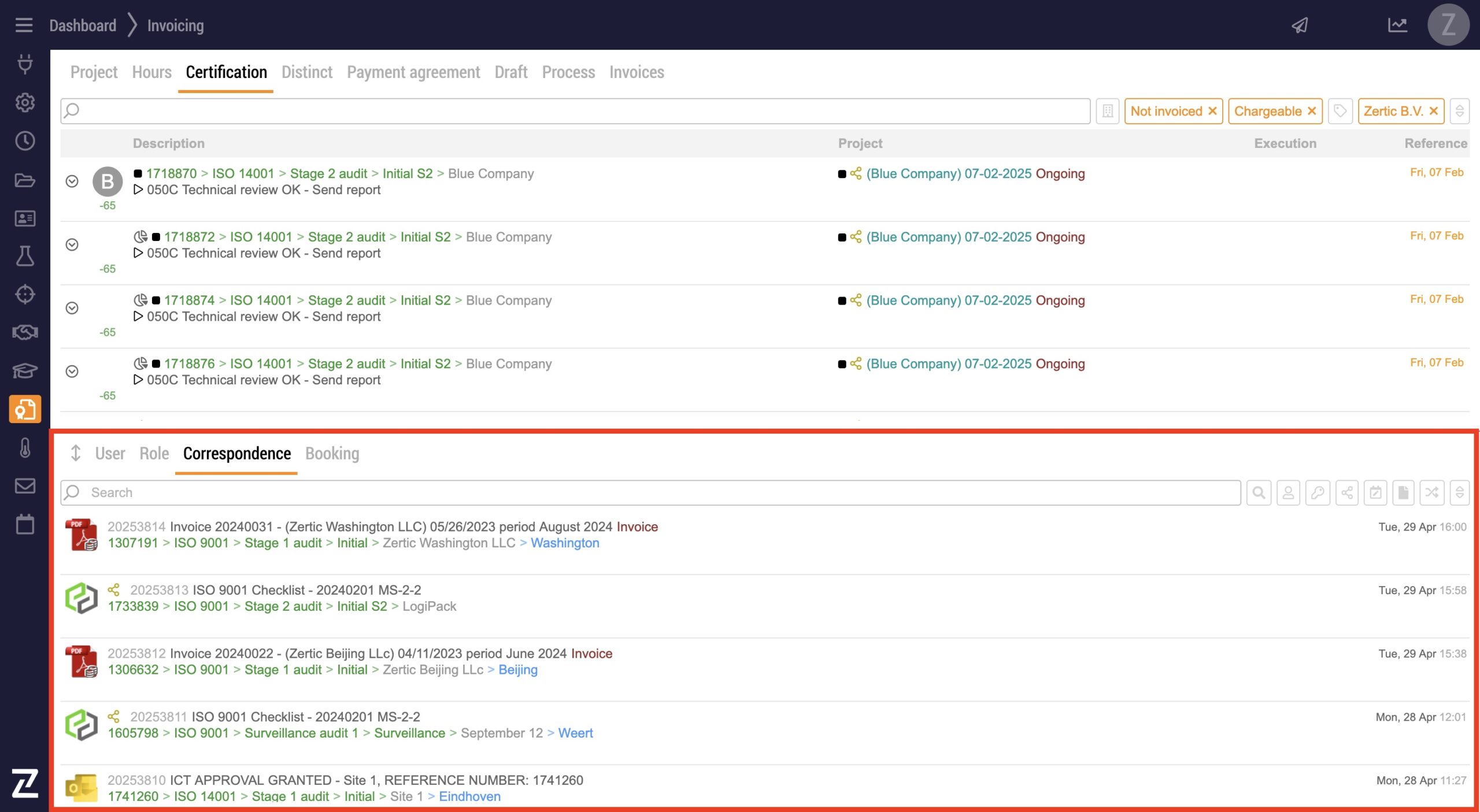Click the share filter icon in correspondence toolbar
1480x812 pixels.
[x=1347, y=492]
